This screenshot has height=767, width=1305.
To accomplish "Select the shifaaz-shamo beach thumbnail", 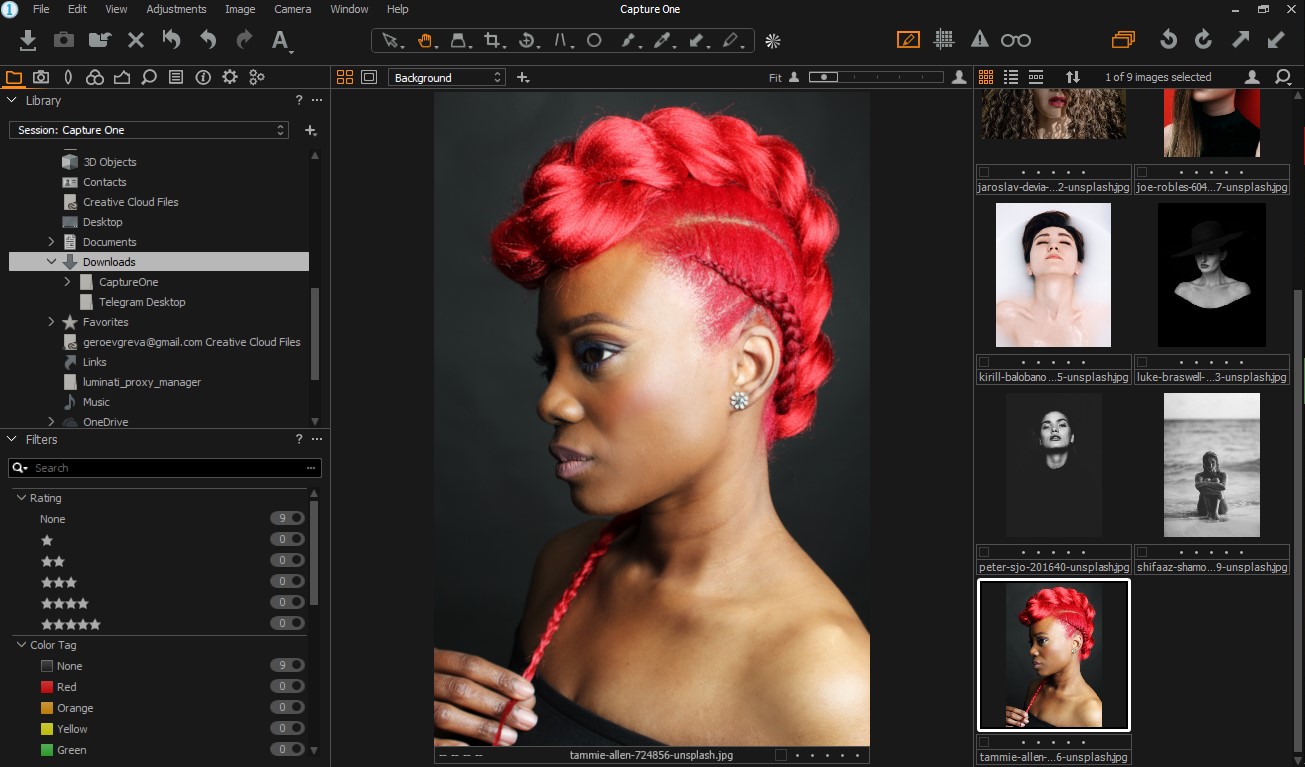I will click(1210, 464).
